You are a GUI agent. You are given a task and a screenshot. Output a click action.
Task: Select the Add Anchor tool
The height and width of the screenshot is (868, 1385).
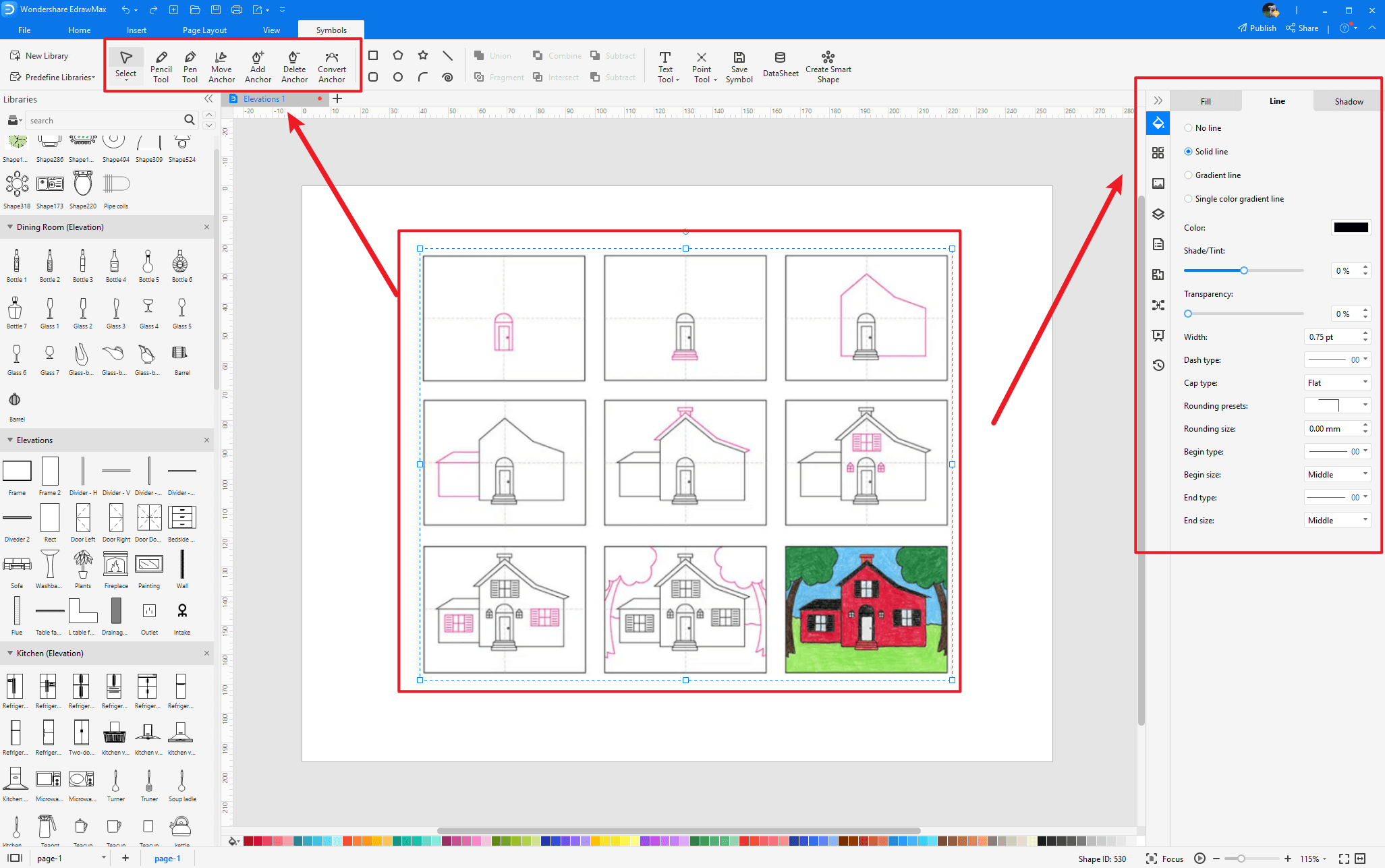point(257,65)
